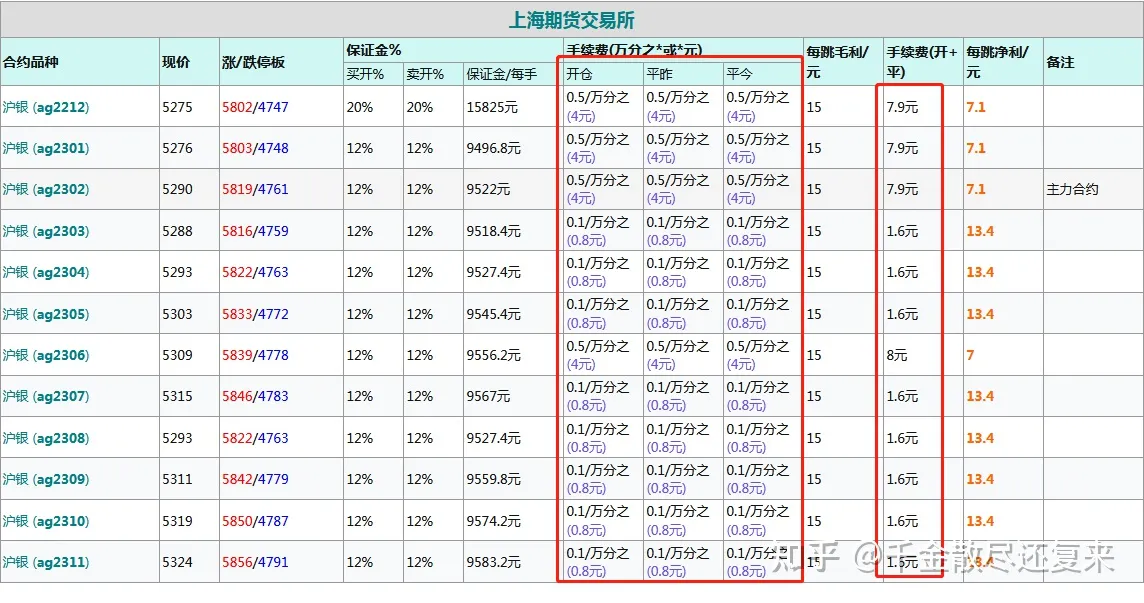This screenshot has width=1144, height=603.
Task: Click margin value 9583.2元
Action: point(493,562)
